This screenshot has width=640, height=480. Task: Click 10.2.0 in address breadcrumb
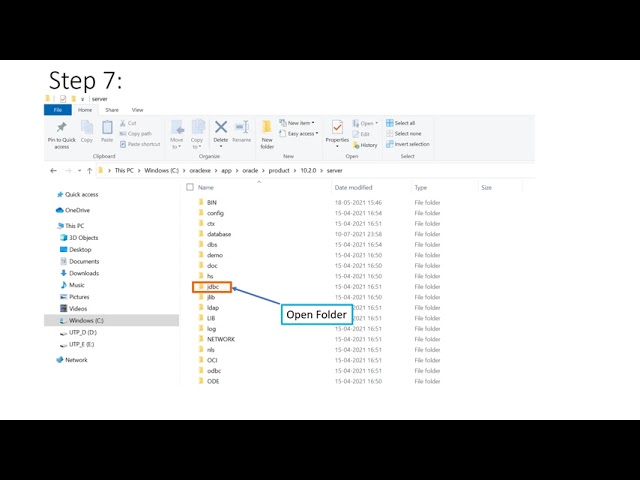pyautogui.click(x=308, y=171)
